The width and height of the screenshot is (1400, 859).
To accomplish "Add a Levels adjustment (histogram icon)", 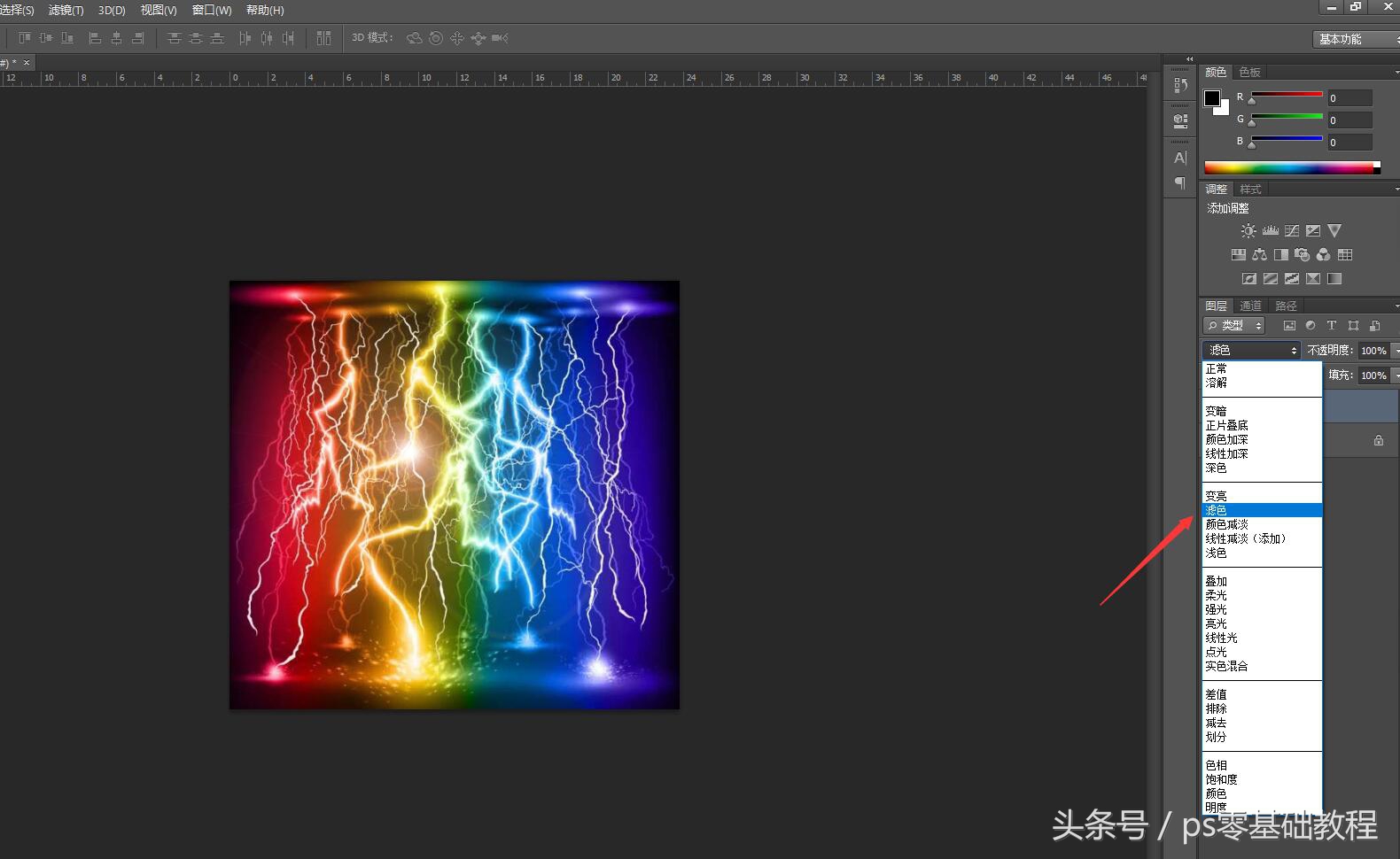I will pyautogui.click(x=1270, y=231).
